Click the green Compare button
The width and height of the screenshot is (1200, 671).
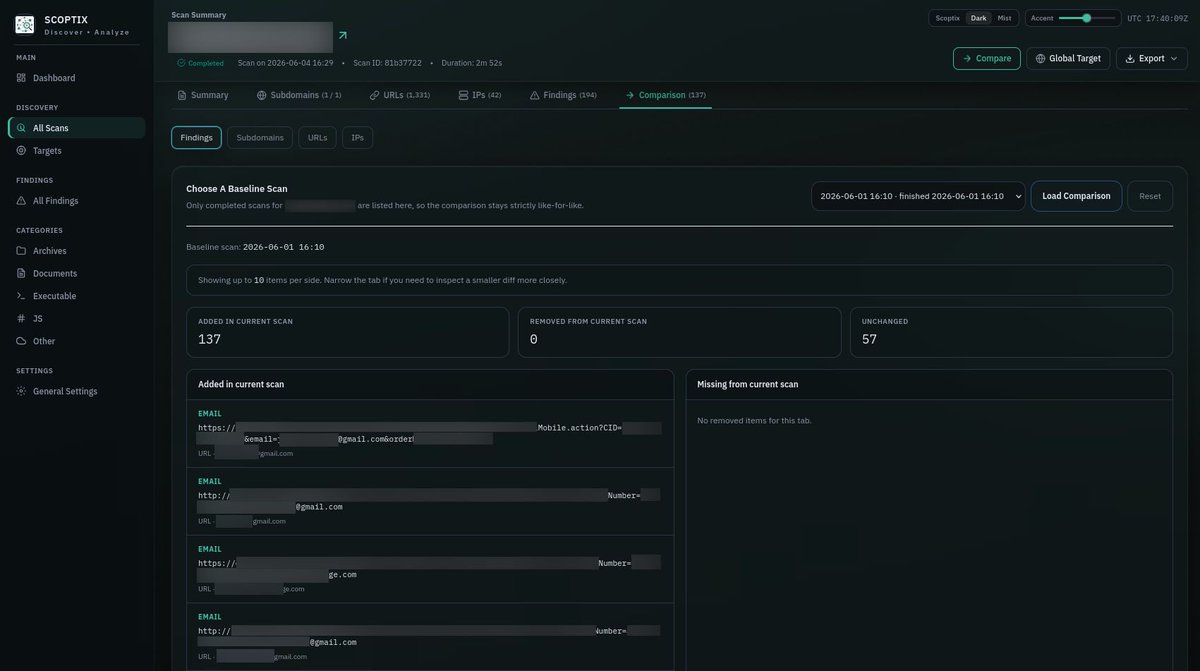(x=987, y=58)
